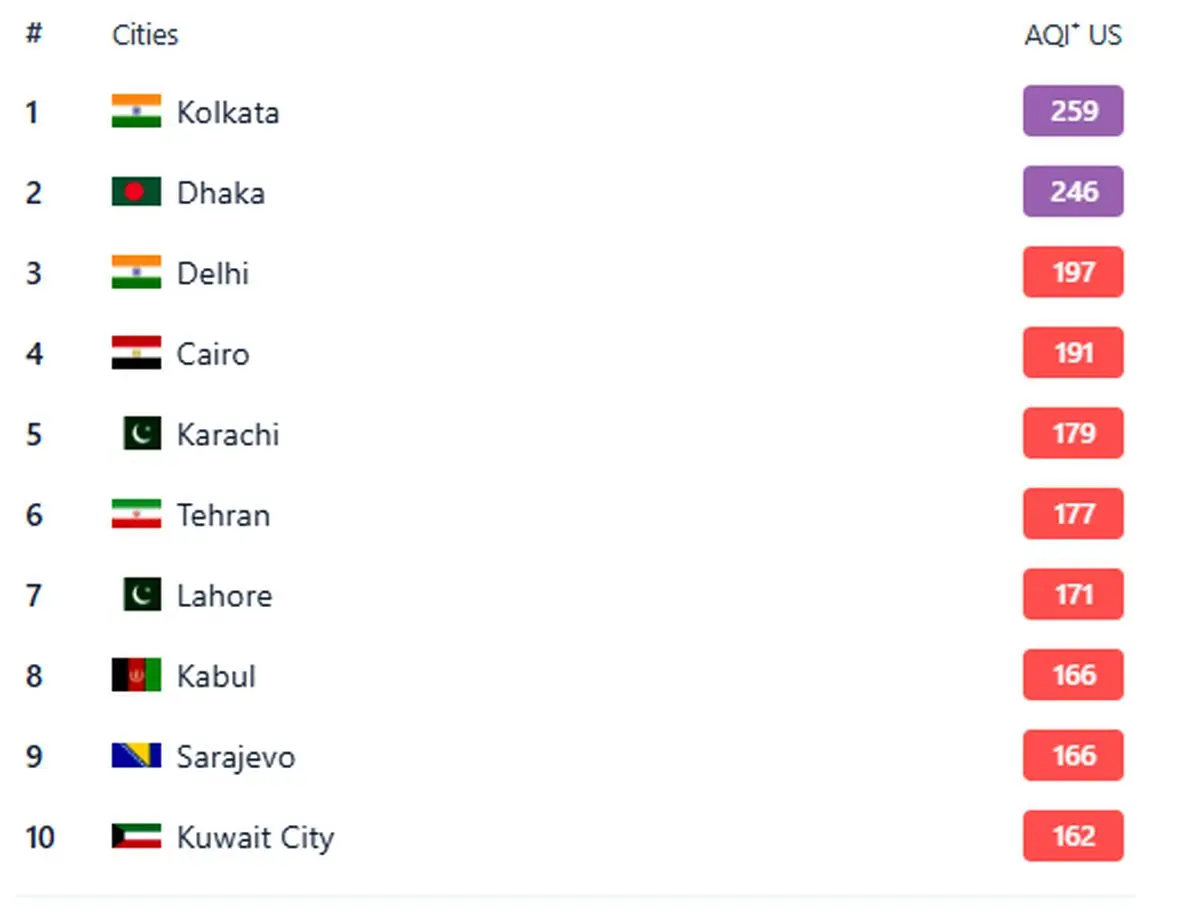Click the Iran flag beside Tehran
The image size is (1200, 913).
click(x=136, y=514)
